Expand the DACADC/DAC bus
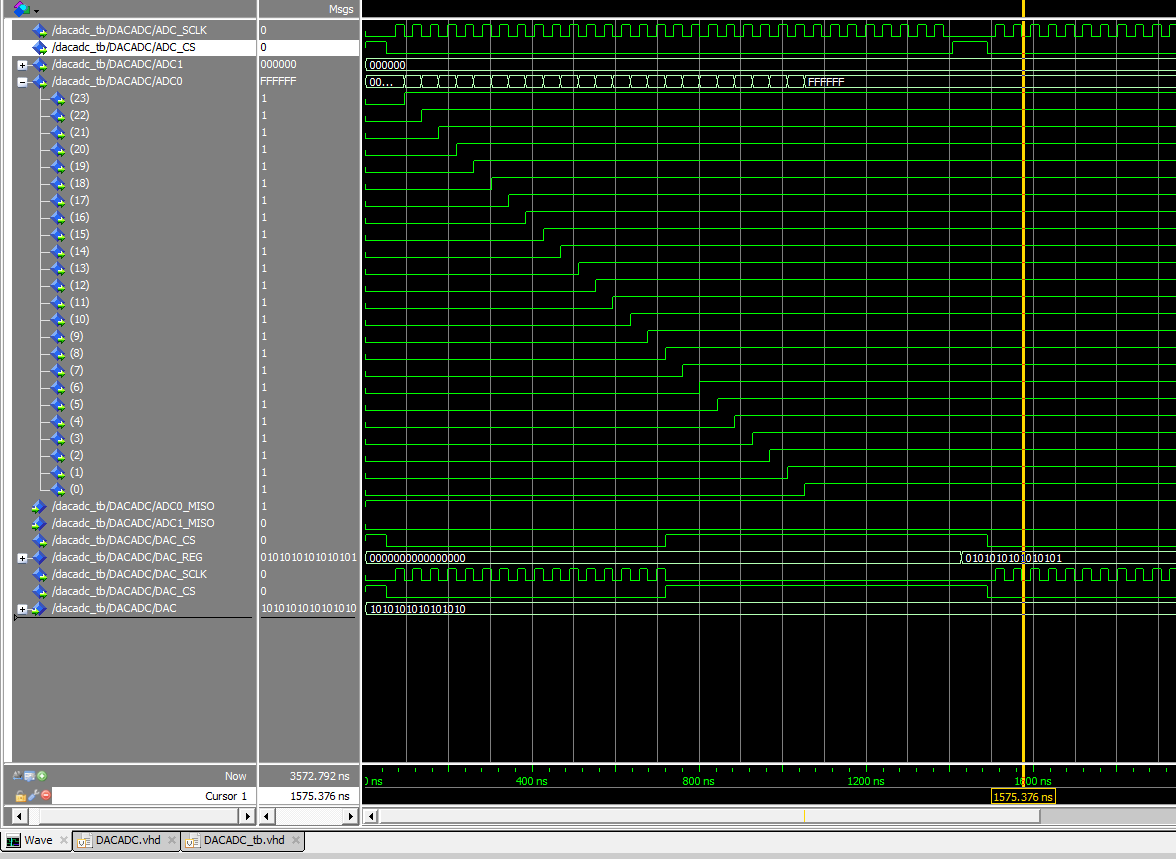The image size is (1176, 859). pyautogui.click(x=22, y=609)
